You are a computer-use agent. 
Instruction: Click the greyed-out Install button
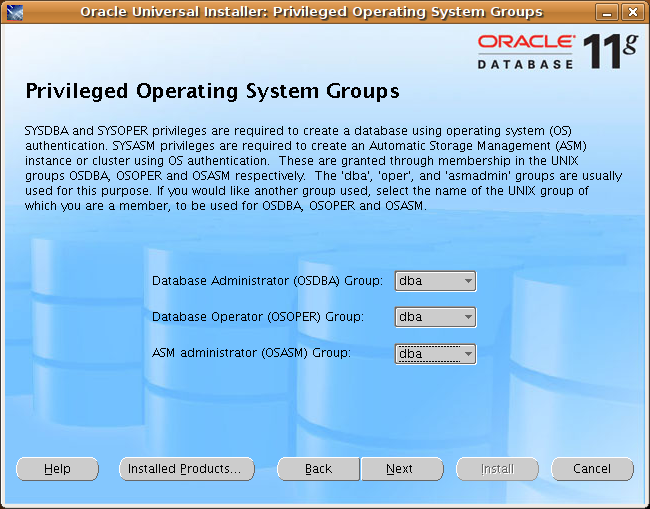(x=497, y=469)
